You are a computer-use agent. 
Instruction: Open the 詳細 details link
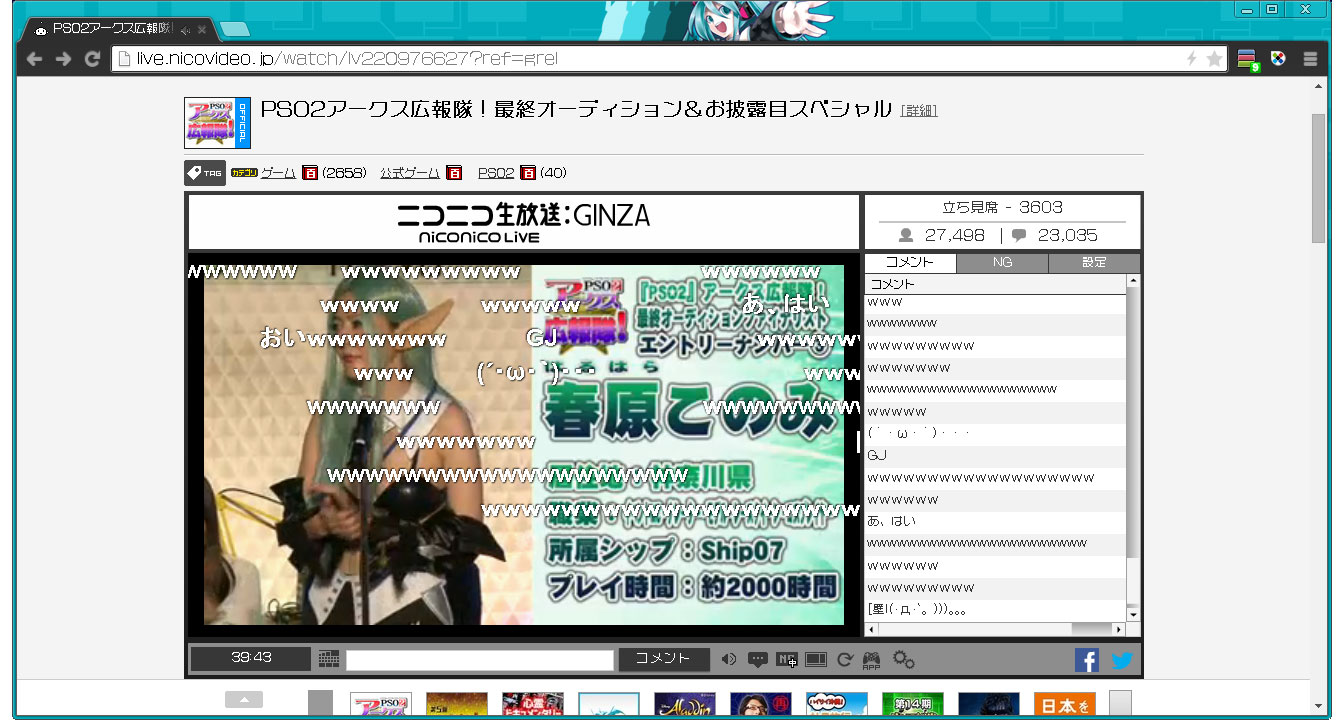tap(919, 111)
